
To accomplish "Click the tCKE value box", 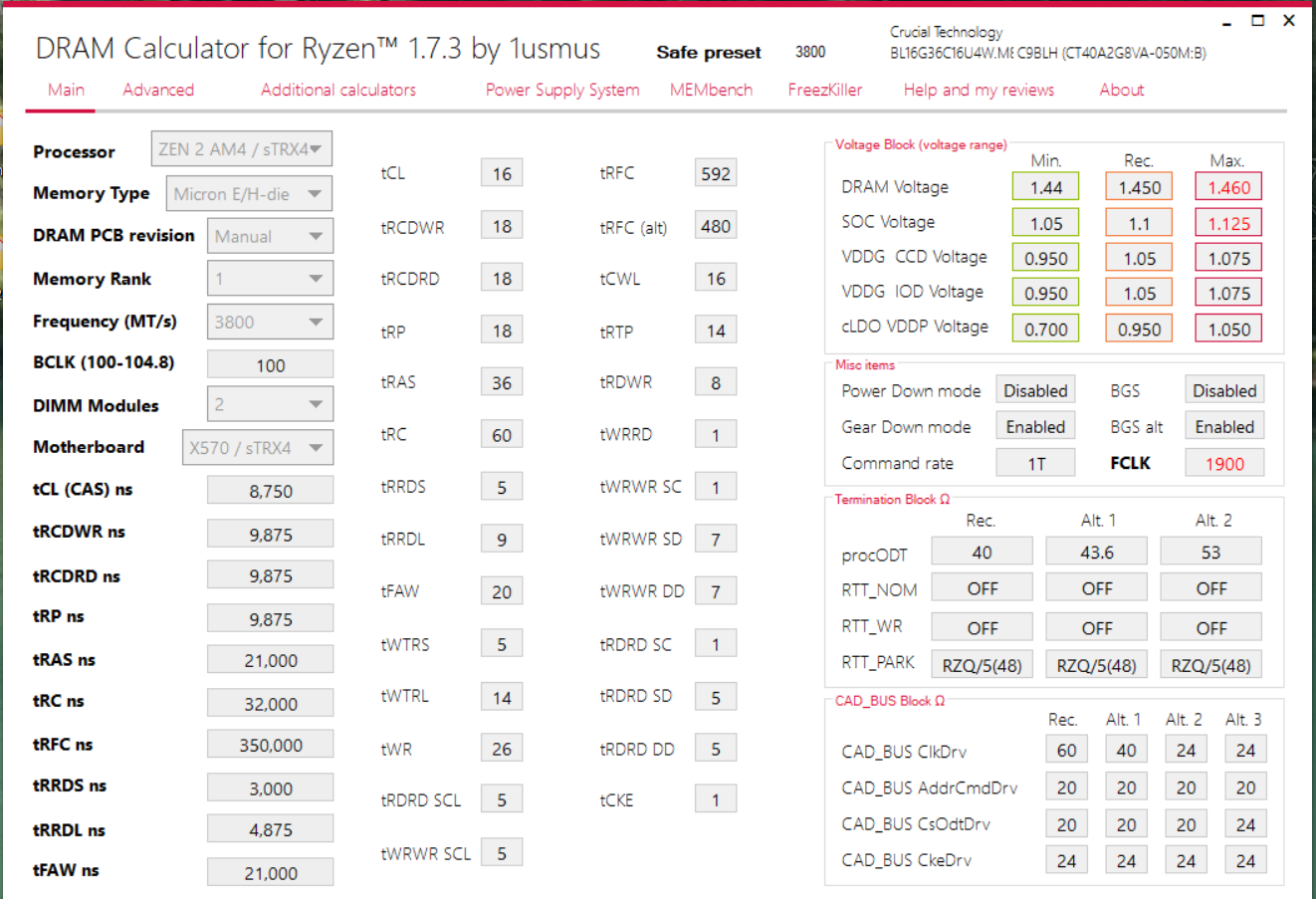I will (x=716, y=799).
